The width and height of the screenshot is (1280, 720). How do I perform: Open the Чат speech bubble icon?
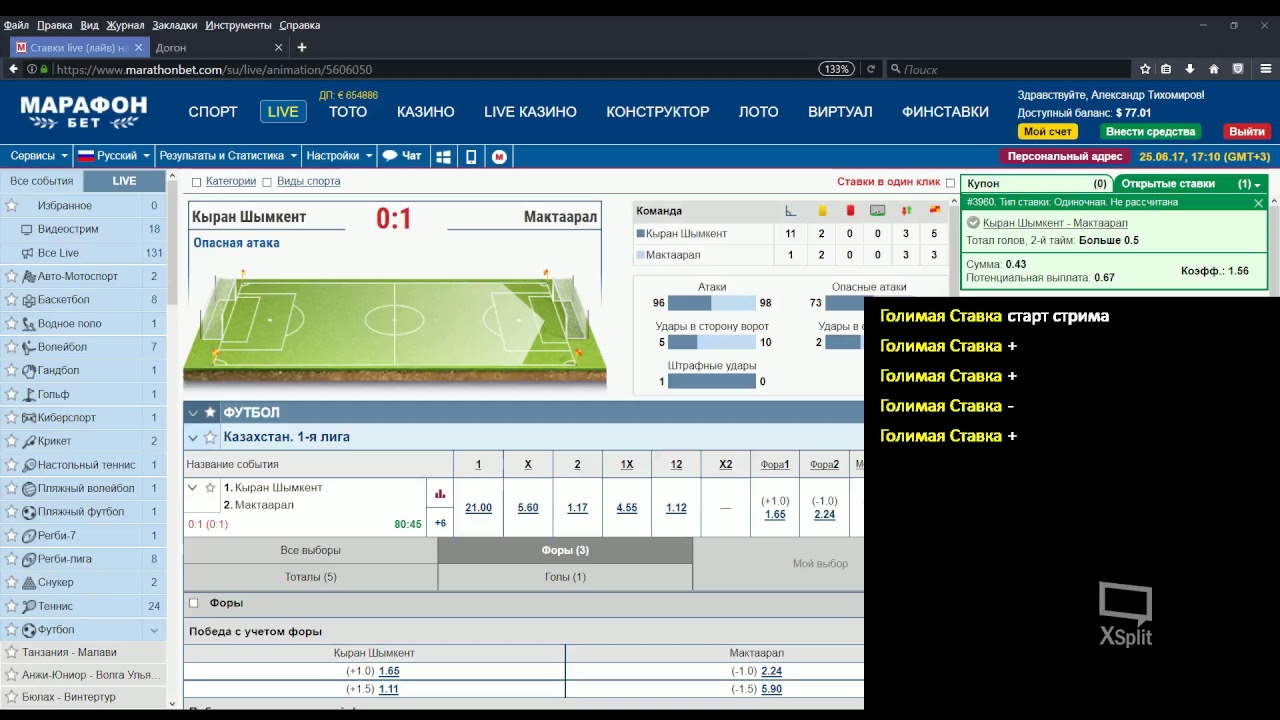(x=390, y=156)
